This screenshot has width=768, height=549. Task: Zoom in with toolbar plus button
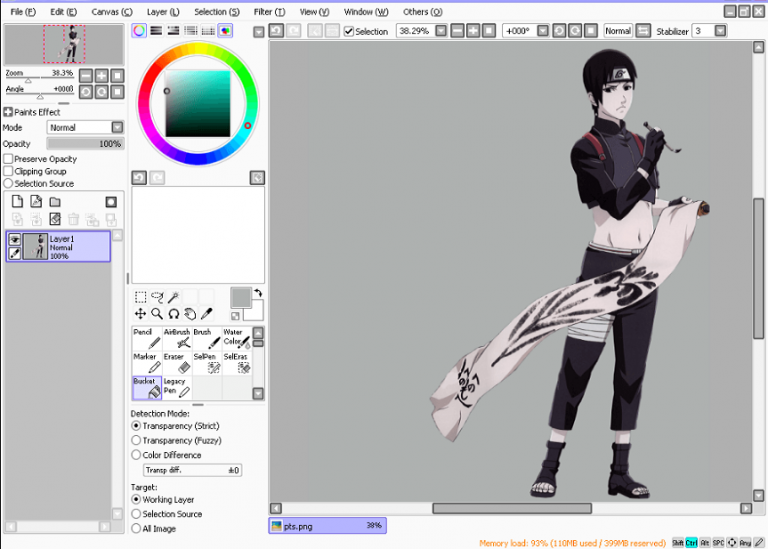click(473, 31)
